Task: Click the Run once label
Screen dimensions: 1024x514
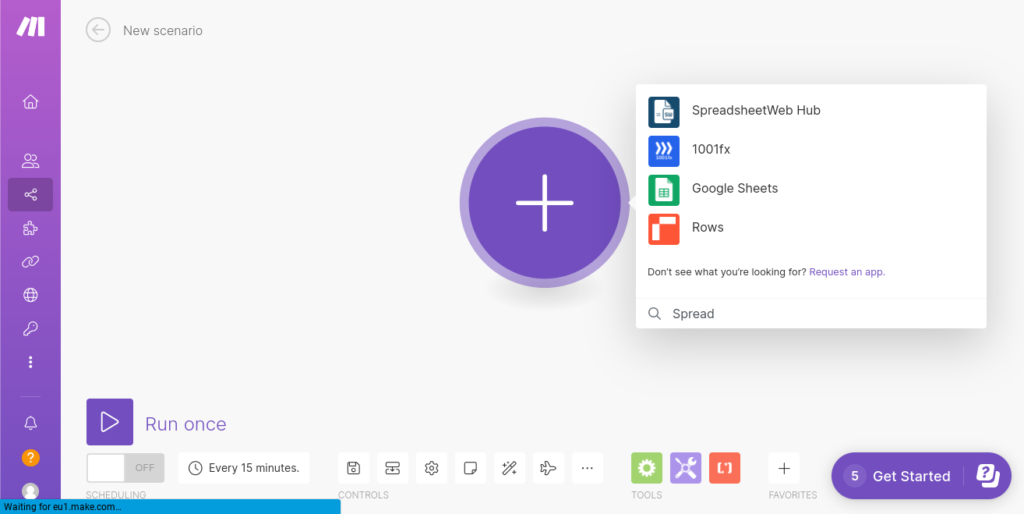Action: (185, 424)
